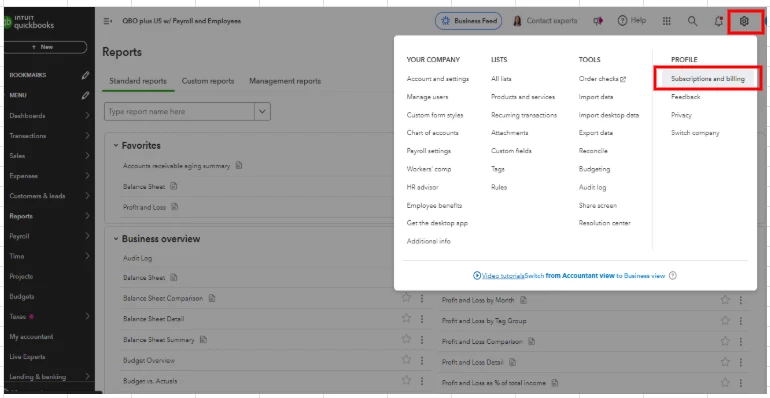Open the notifications bell icon
The image size is (770, 398).
point(718,21)
